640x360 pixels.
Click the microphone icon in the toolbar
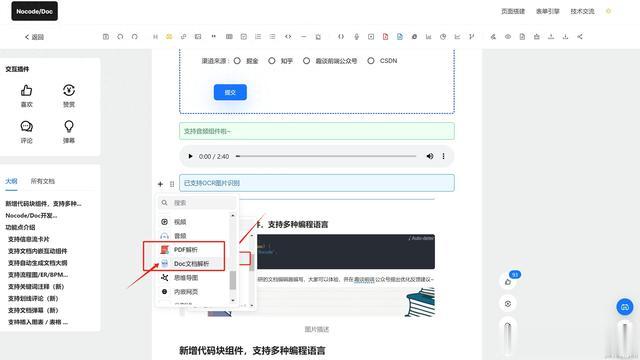click(356, 37)
